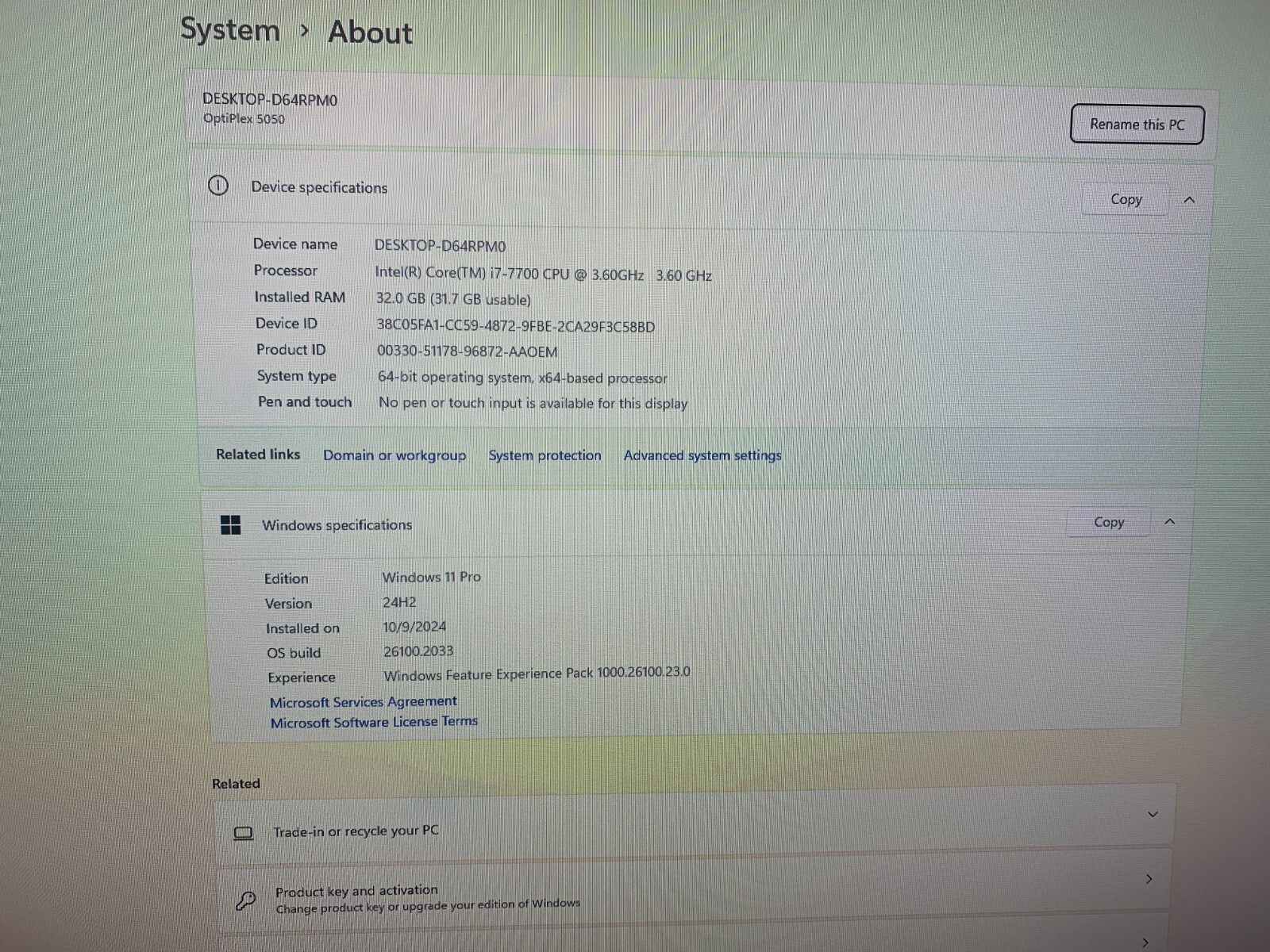Image resolution: width=1270 pixels, height=952 pixels.
Task: Click Product key and activation row title
Action: point(356,891)
